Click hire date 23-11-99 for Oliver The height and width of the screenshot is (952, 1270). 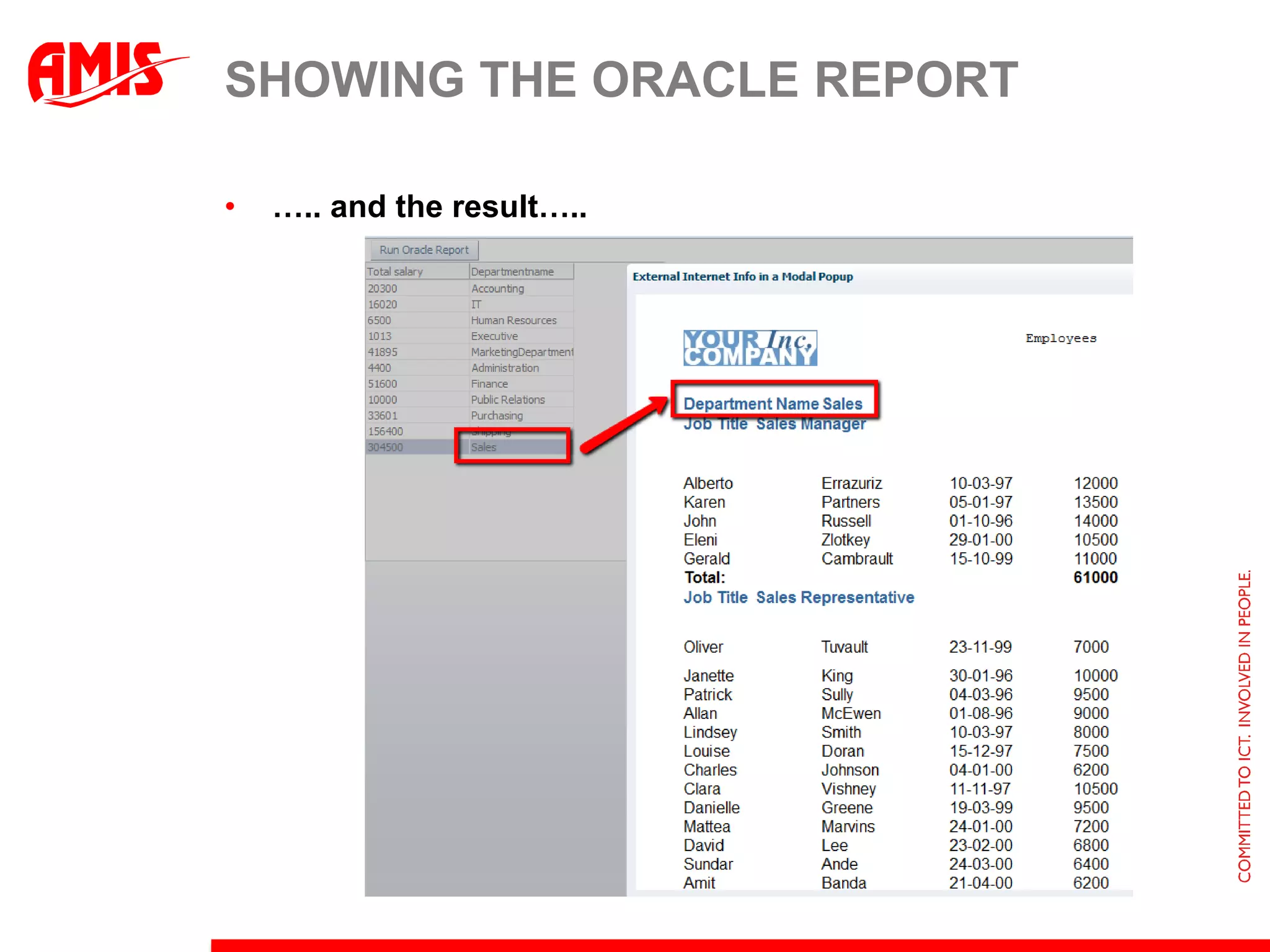tap(980, 647)
